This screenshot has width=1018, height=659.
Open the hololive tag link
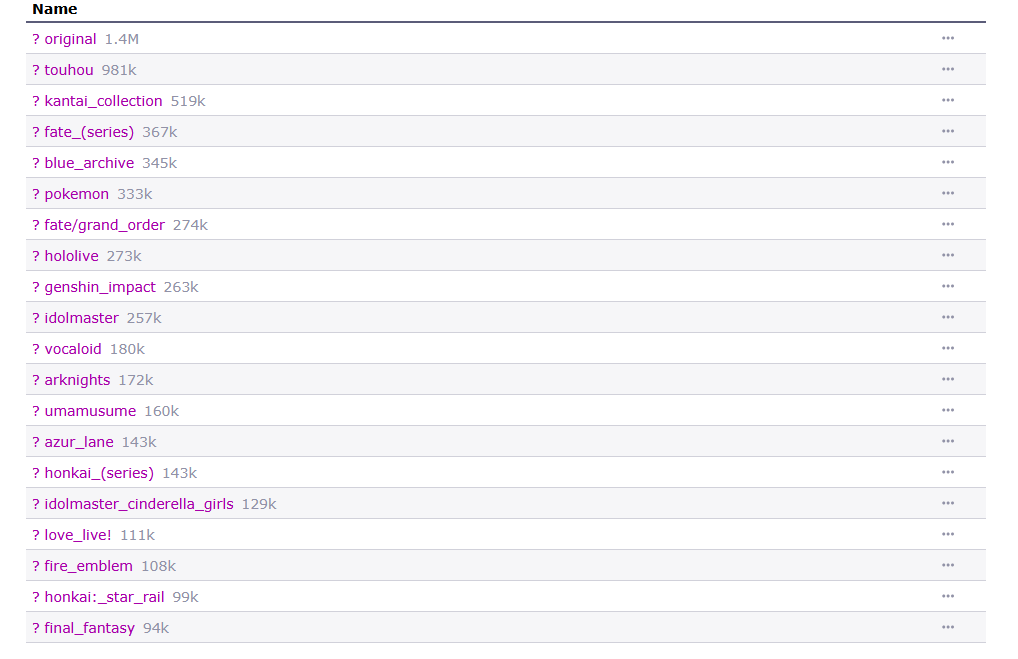71,256
